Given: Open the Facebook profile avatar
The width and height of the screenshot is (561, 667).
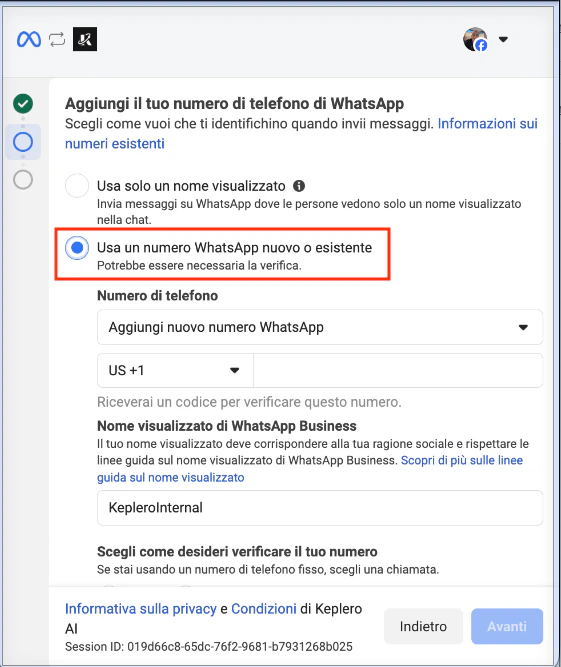Looking at the screenshot, I should coord(475,40).
